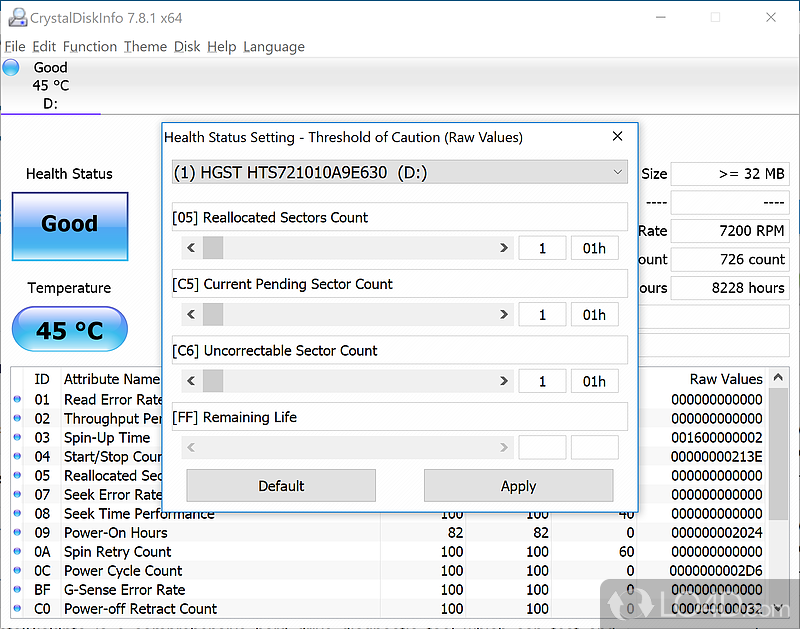Select the Spin Retry Count attribute row

[x=389, y=551]
